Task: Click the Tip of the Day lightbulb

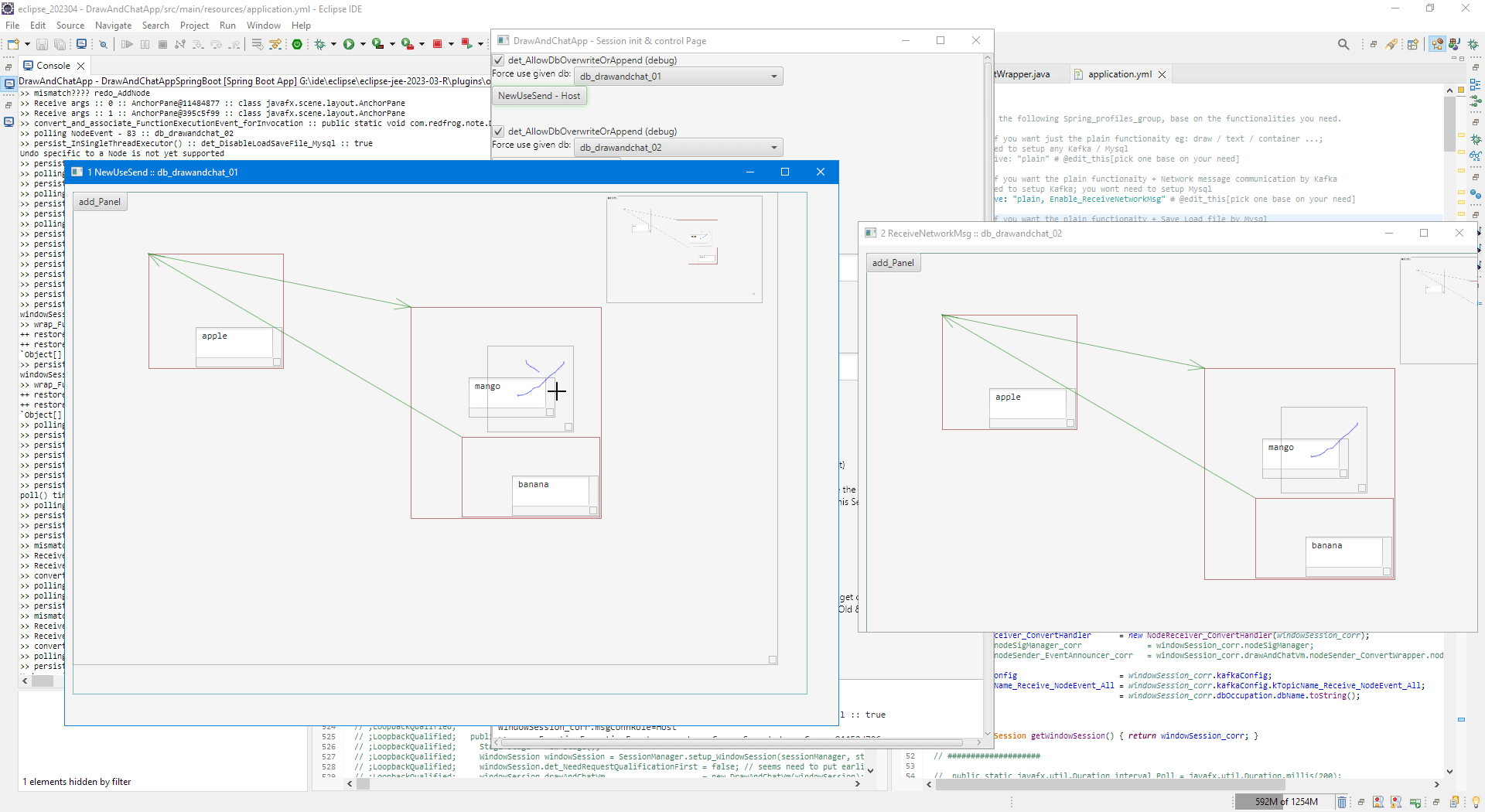Action: (1475, 802)
